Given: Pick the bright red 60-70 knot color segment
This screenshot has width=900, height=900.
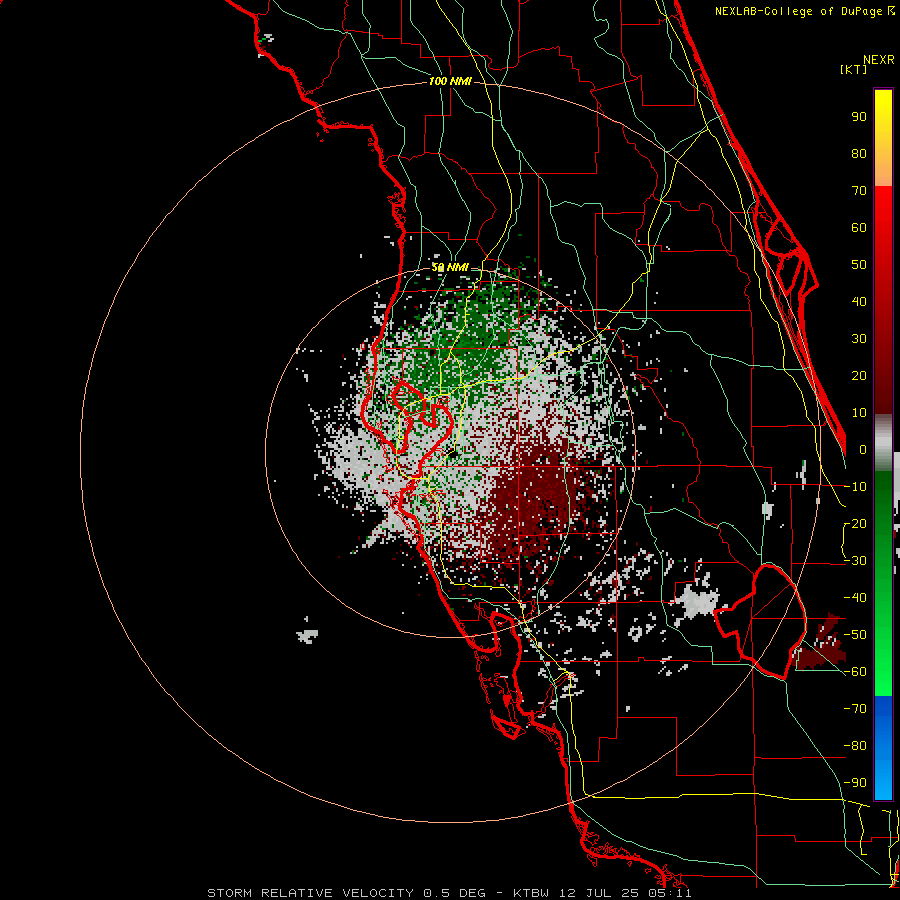Looking at the screenshot, I should point(883,207).
